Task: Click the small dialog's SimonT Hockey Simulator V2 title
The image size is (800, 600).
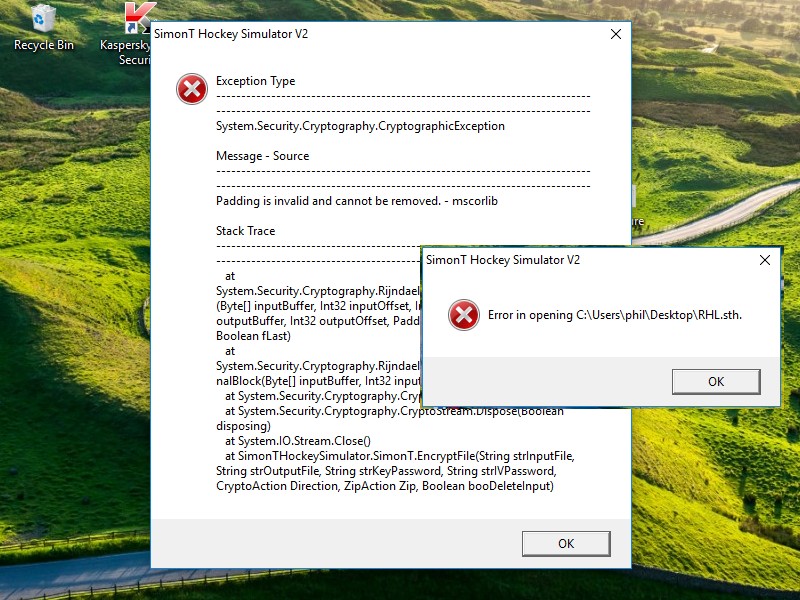Action: pyautogui.click(x=503, y=260)
